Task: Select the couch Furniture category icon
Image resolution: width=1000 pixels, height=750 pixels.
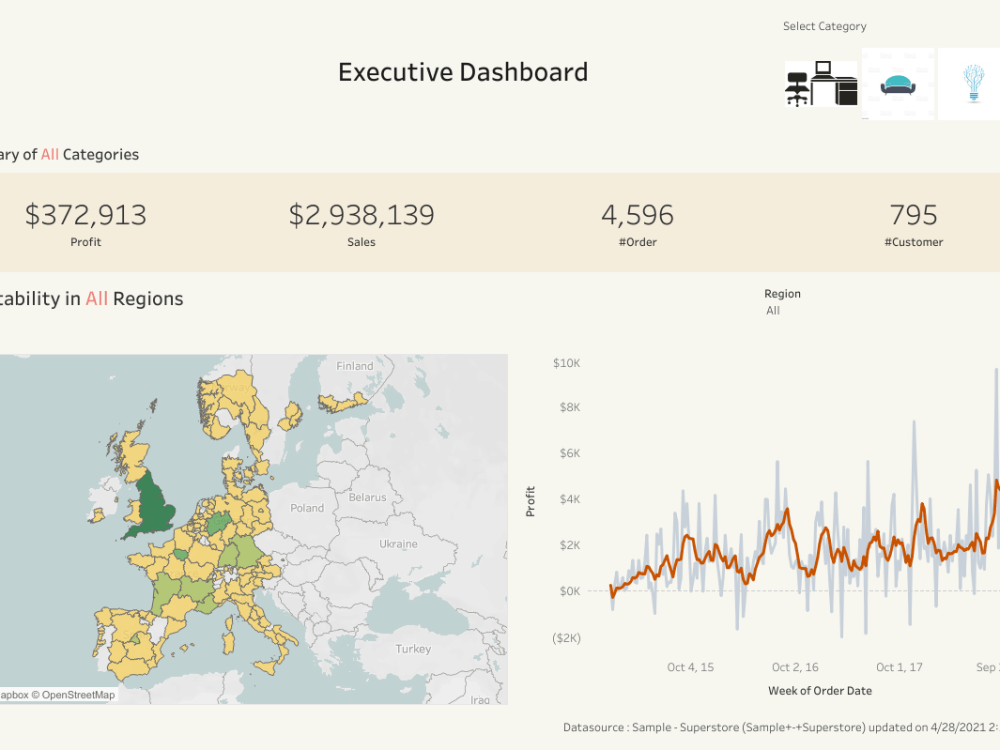Action: (897, 84)
